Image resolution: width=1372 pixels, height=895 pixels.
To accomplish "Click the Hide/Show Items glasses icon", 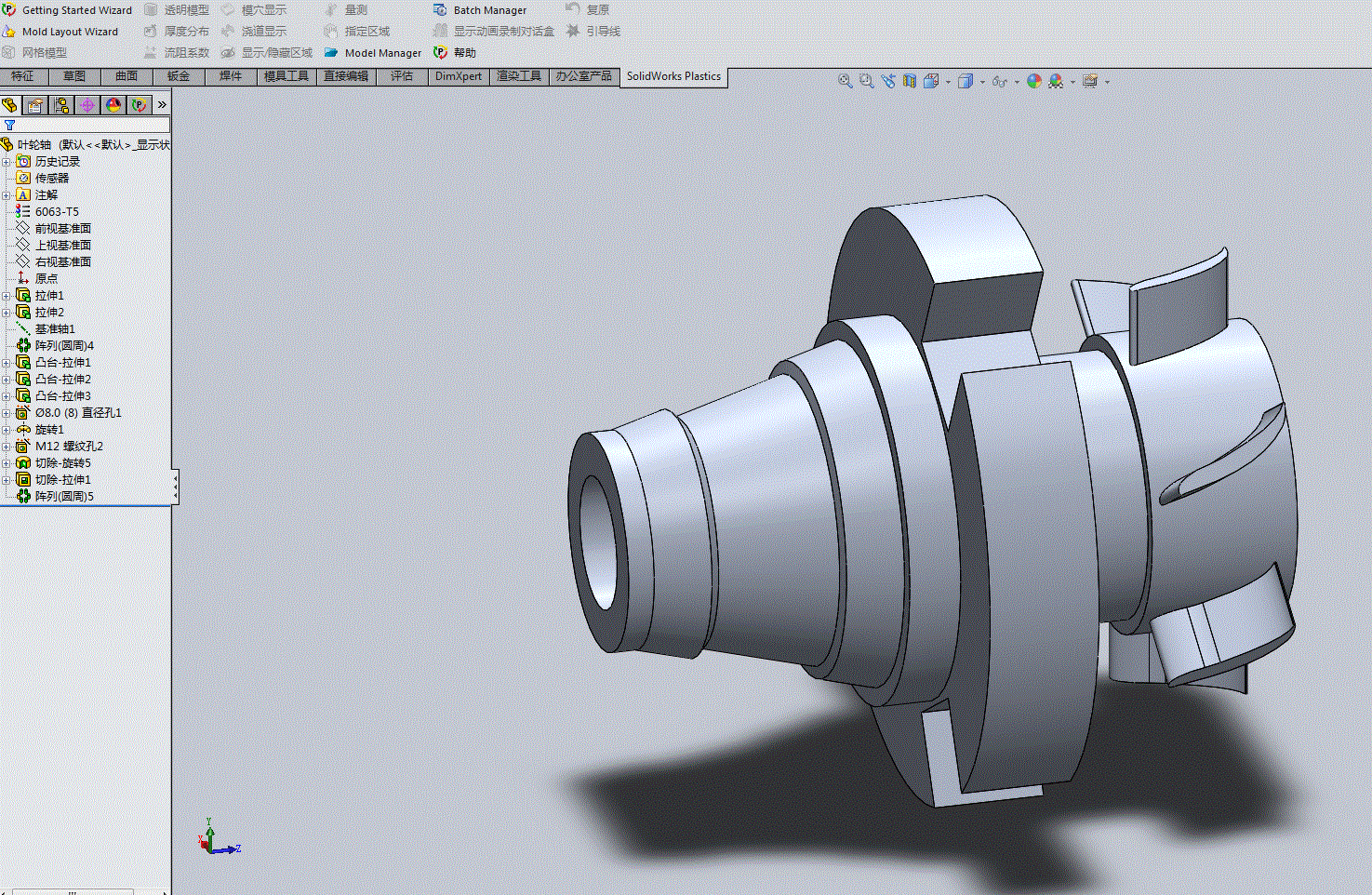I will (999, 81).
